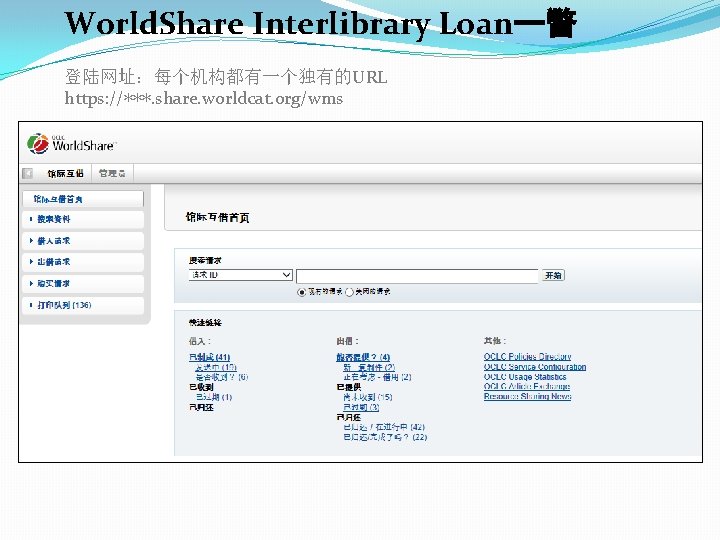The height and width of the screenshot is (540, 720).
Task: Open the lending link with count (15)
Action: click(x=368, y=397)
